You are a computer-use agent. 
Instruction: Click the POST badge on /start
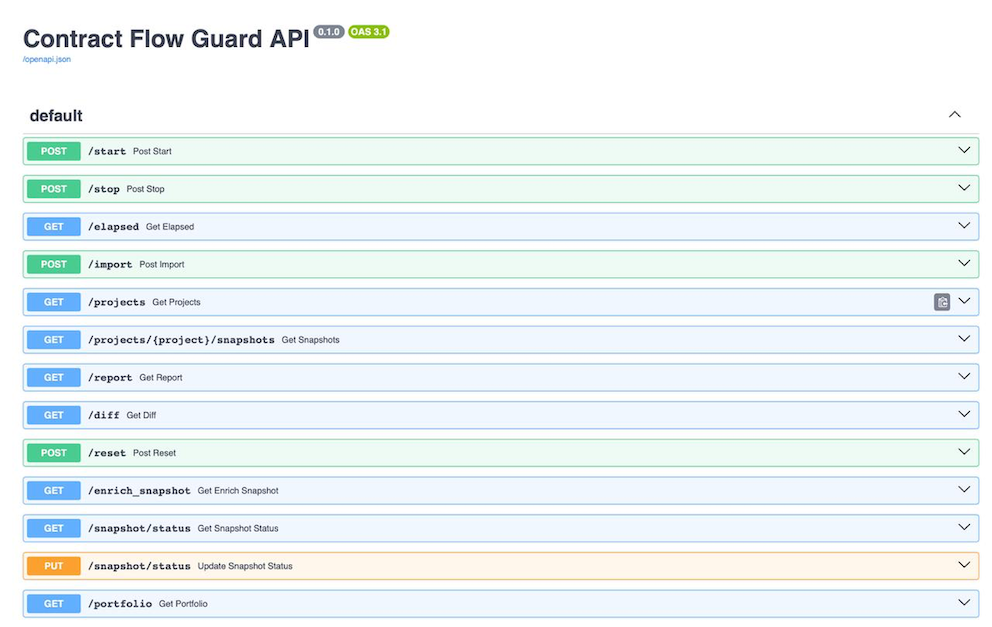click(x=53, y=150)
